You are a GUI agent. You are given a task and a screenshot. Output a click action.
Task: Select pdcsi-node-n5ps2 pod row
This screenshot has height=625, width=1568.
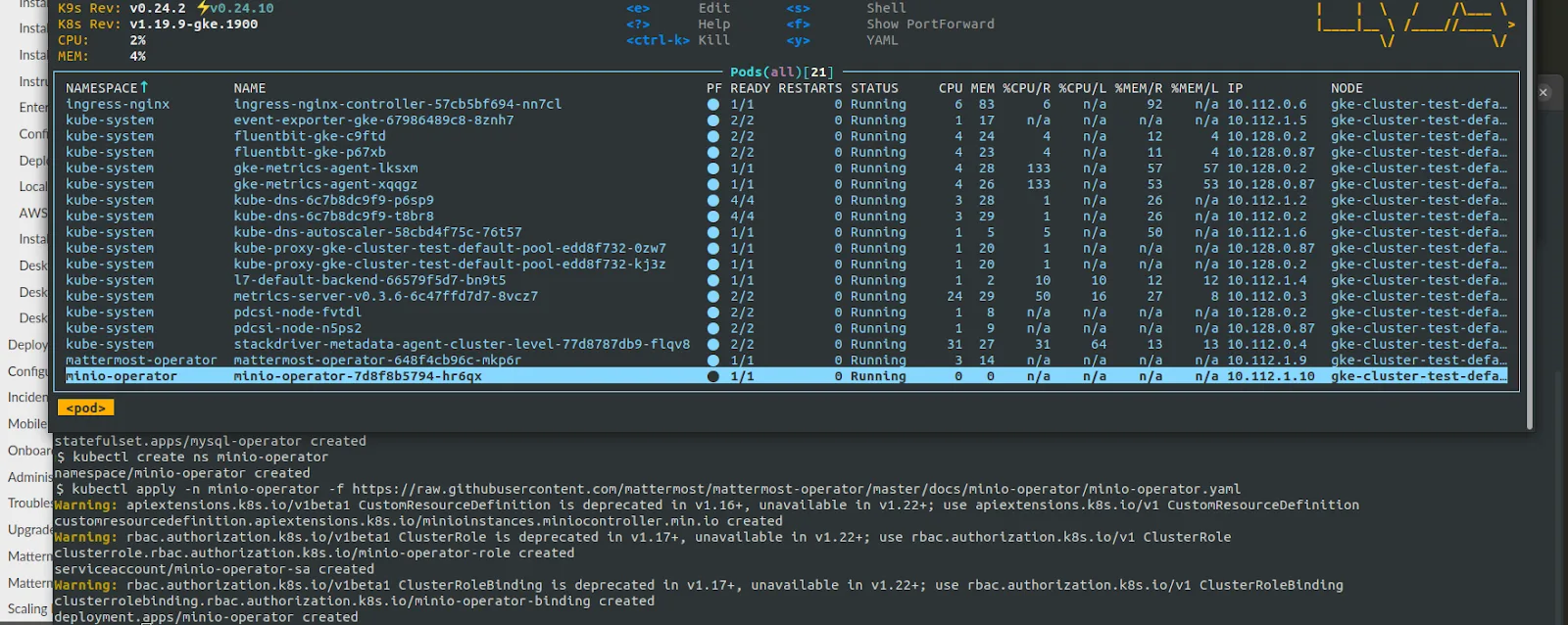(786, 328)
